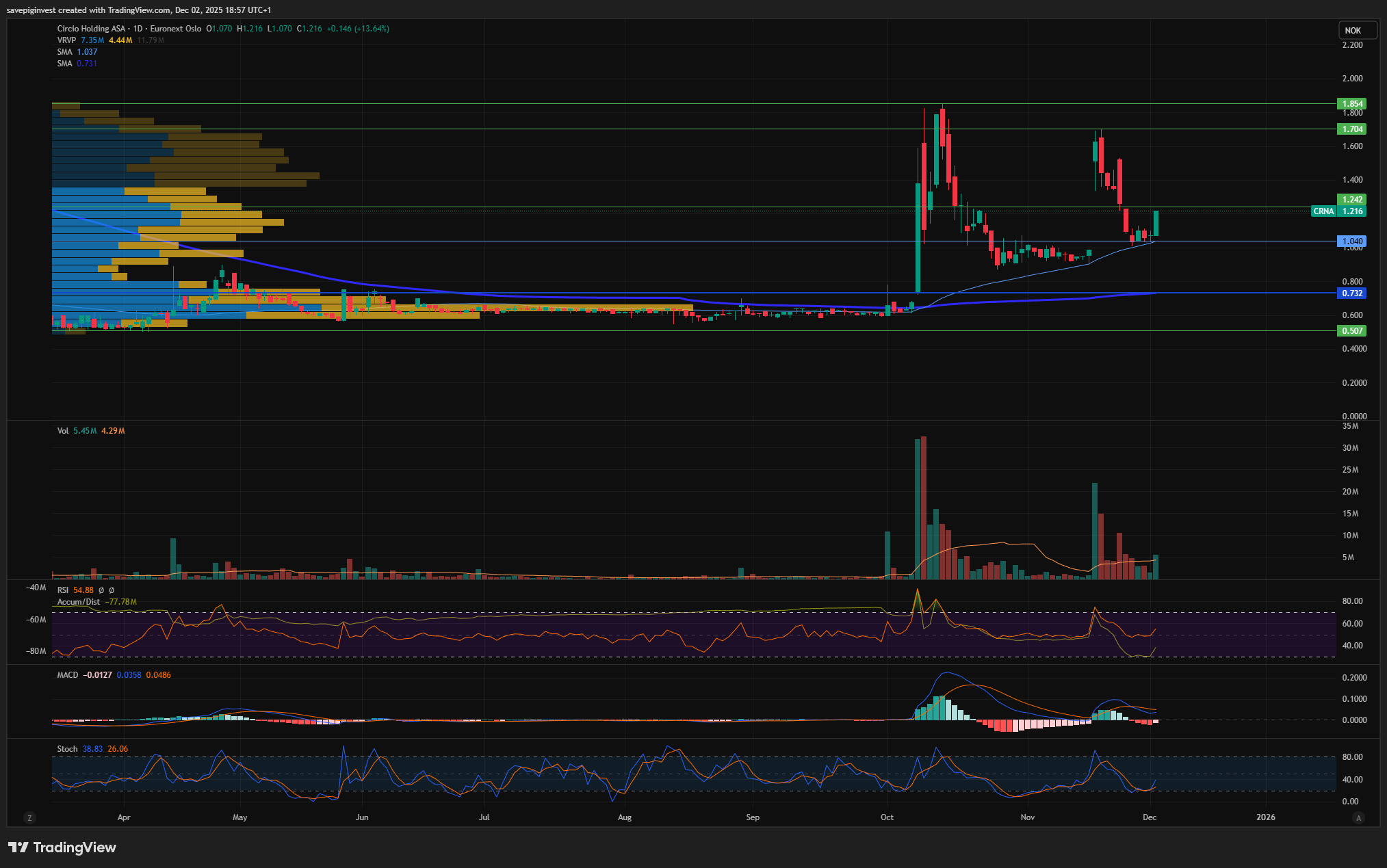Click the 0.507 support level label

pos(1351,331)
